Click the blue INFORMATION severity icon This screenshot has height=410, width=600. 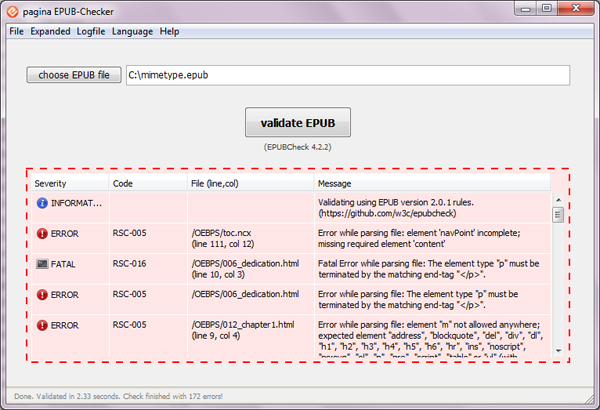42,203
